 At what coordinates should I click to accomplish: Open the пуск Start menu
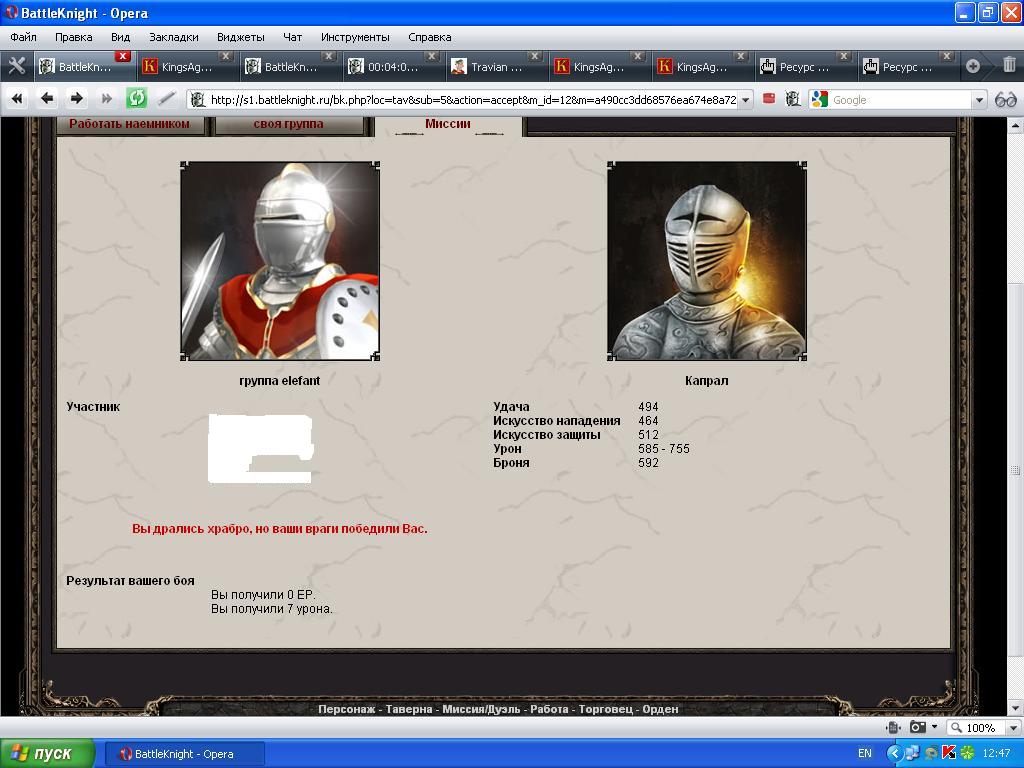point(48,753)
